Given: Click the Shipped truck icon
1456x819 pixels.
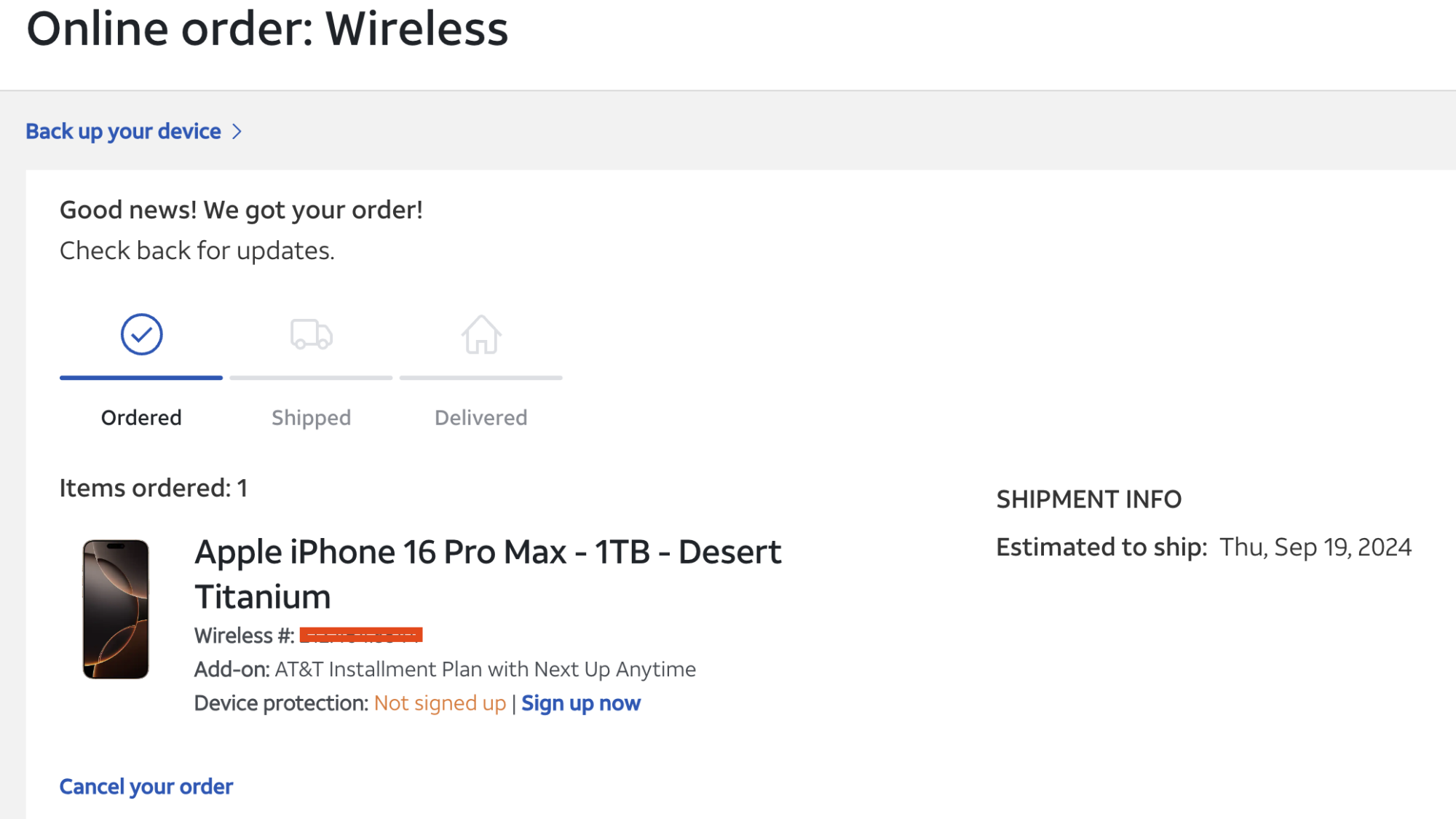Looking at the screenshot, I should [312, 335].
